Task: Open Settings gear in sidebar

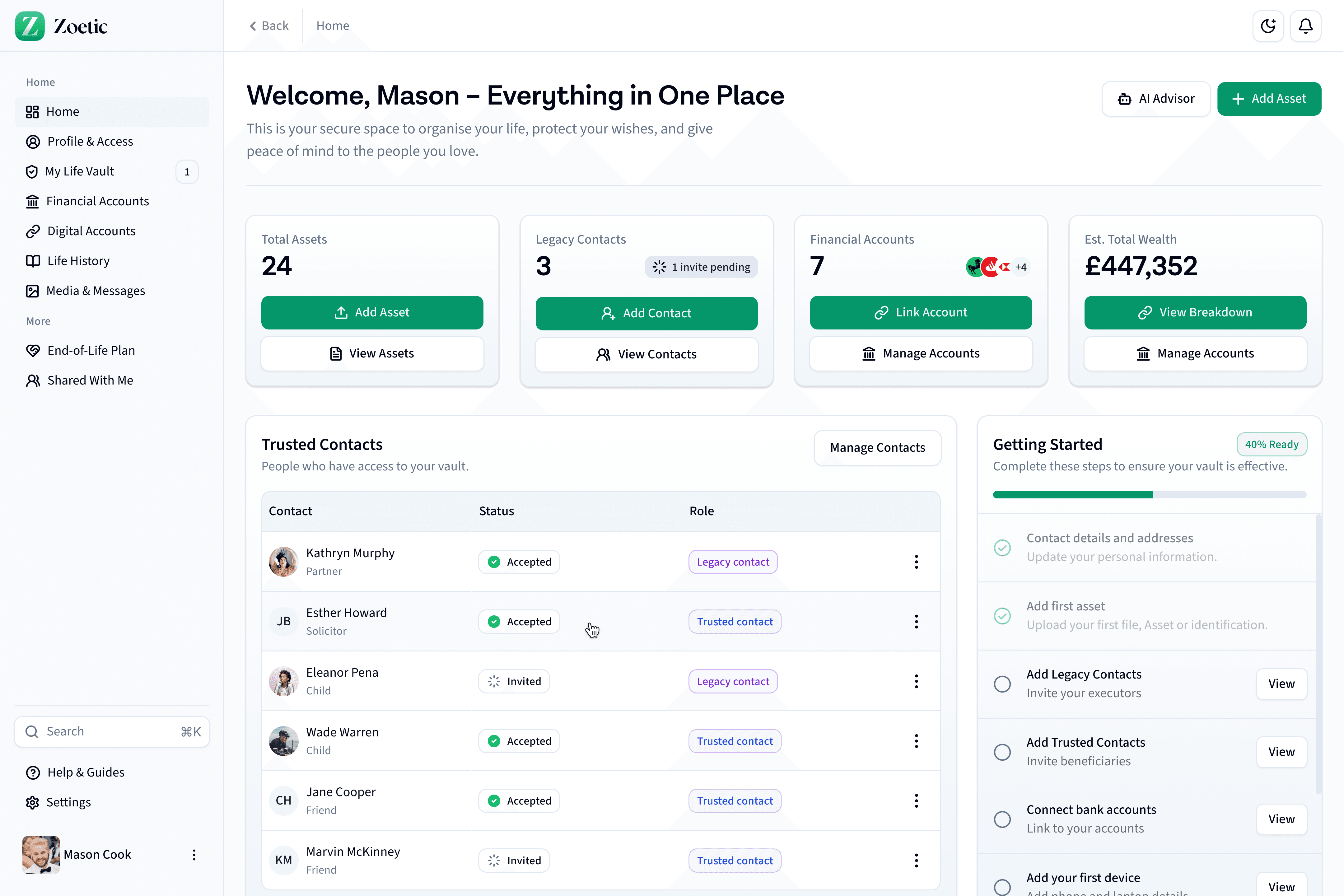Action: [33, 802]
